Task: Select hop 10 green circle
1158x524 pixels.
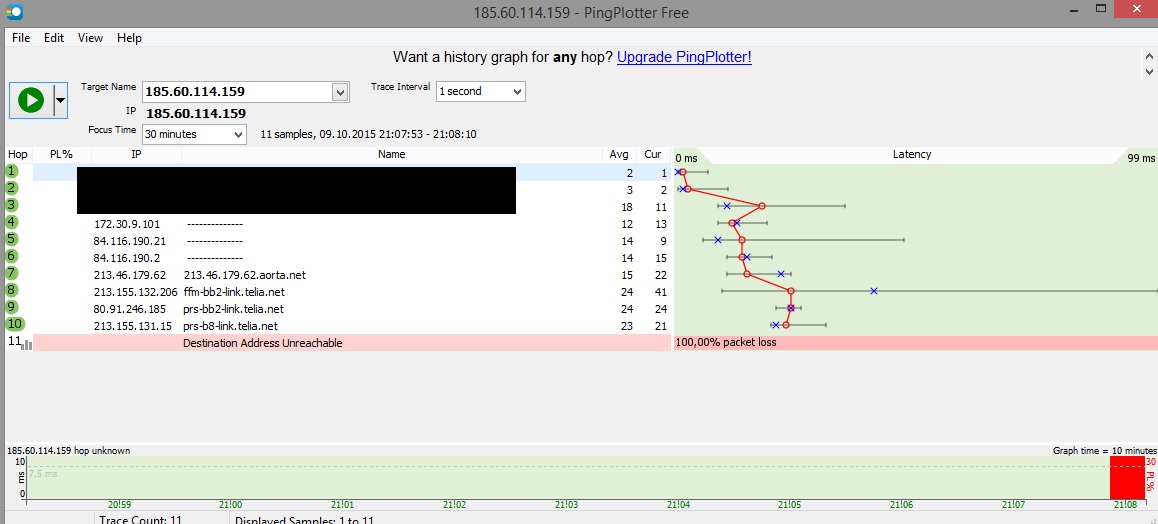Action: coord(14,324)
